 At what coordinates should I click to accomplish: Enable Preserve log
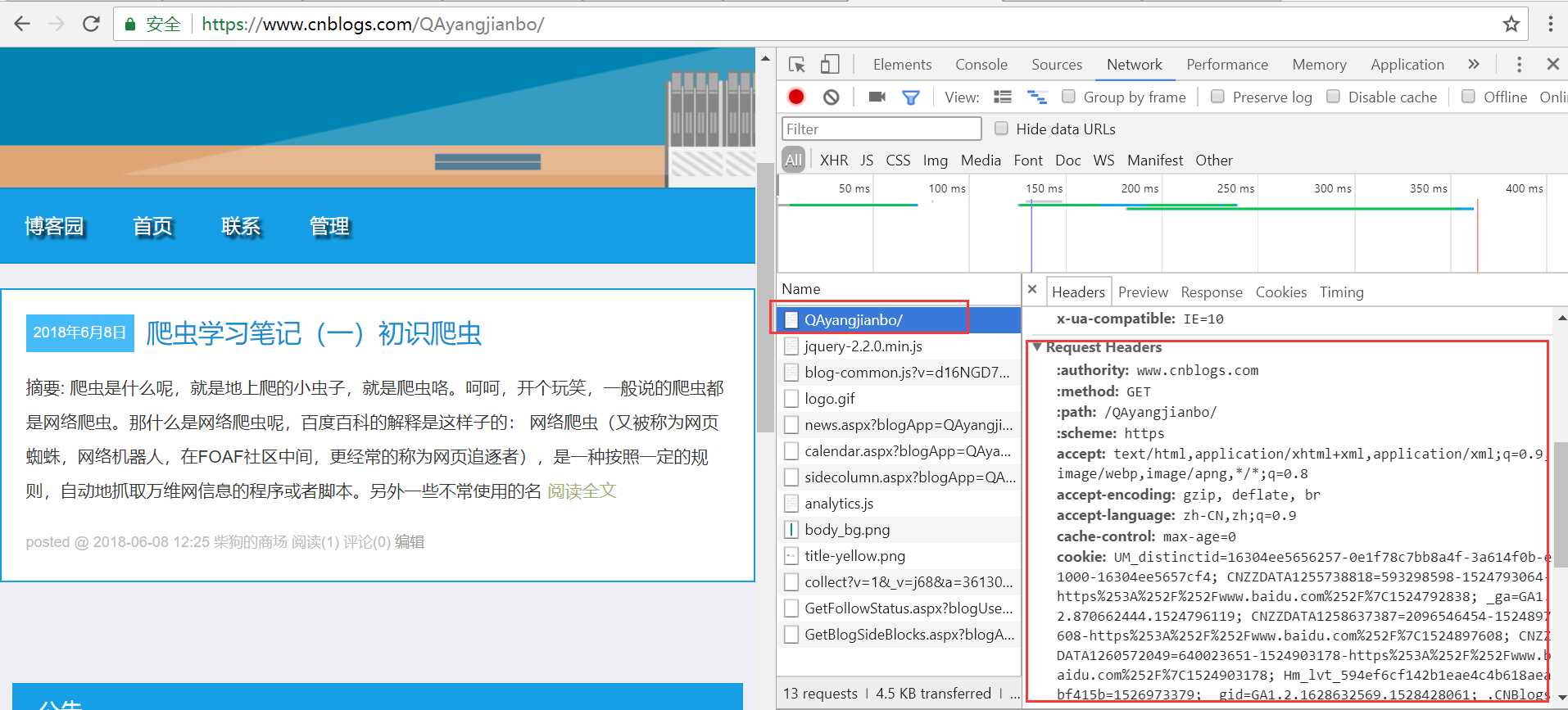tap(1217, 97)
